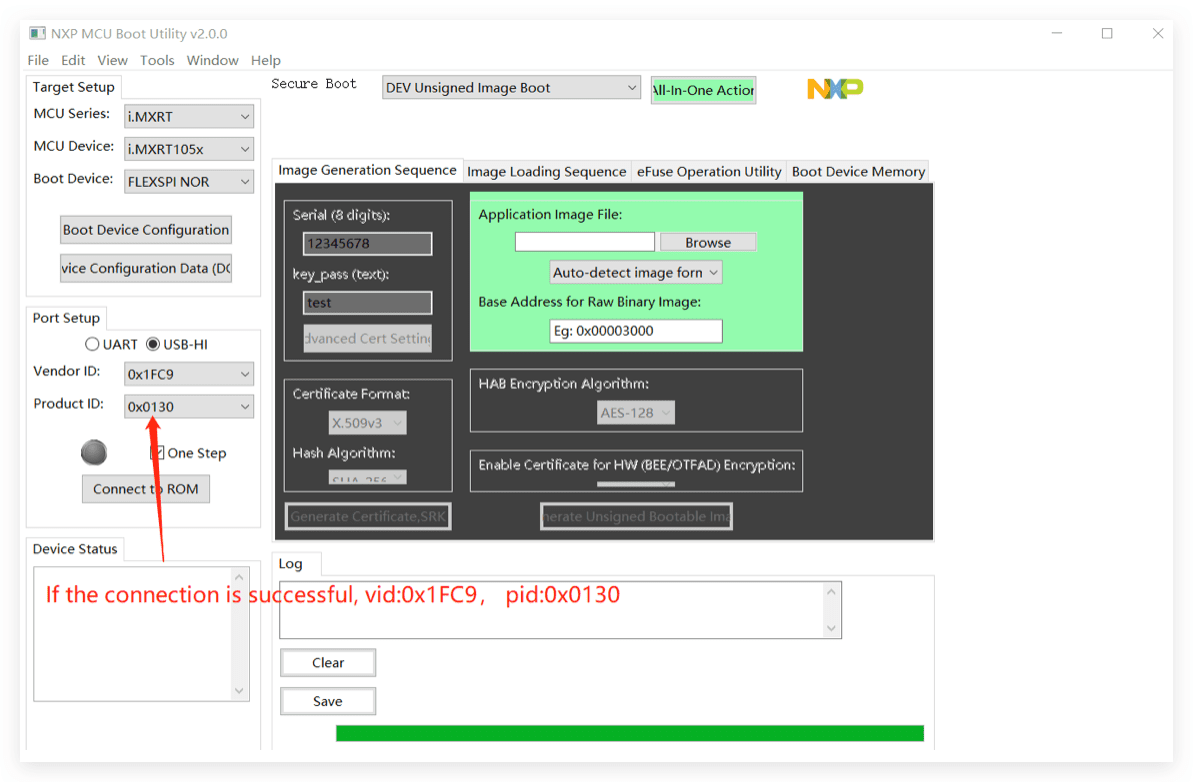Viewport: 1193px width, 782px height.
Task: Open the Boot Device dropdown
Action: [x=189, y=182]
